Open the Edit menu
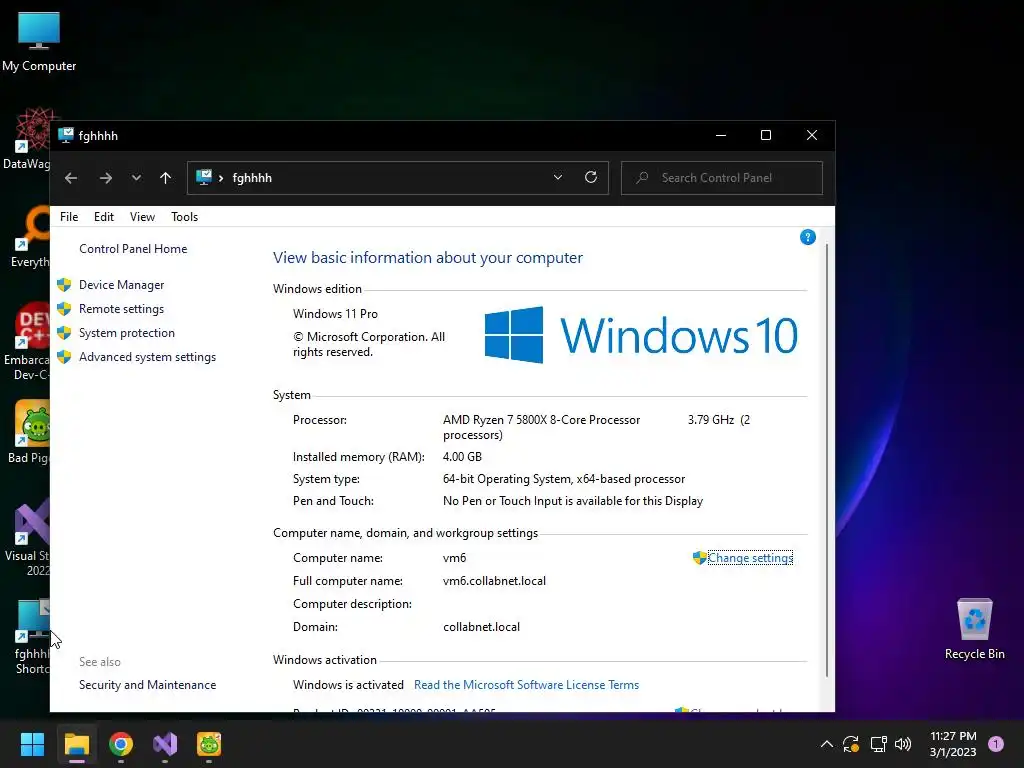Screen dimensions: 1024x768 click(x=104, y=217)
